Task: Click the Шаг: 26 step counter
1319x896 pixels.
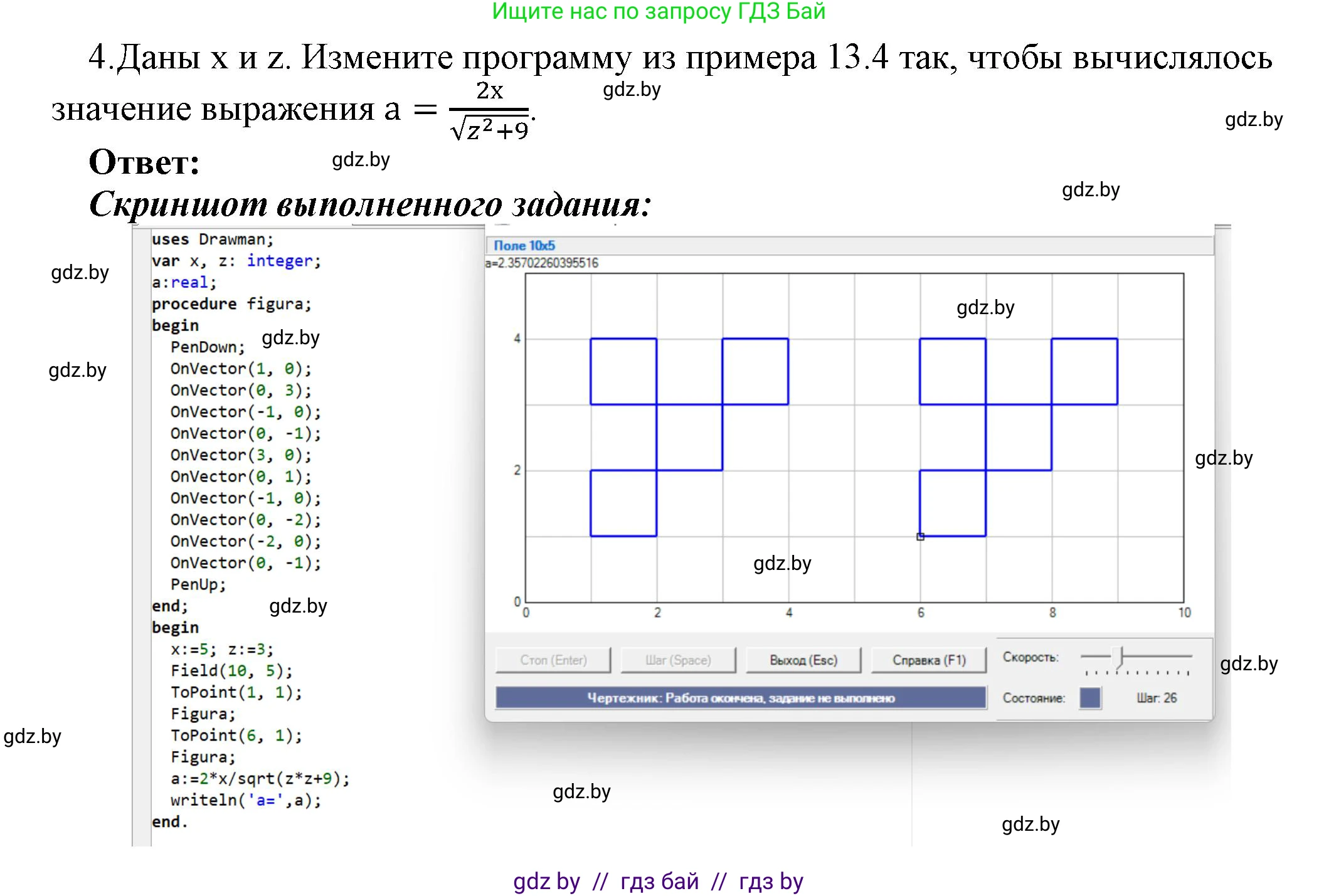Action: 1156,698
